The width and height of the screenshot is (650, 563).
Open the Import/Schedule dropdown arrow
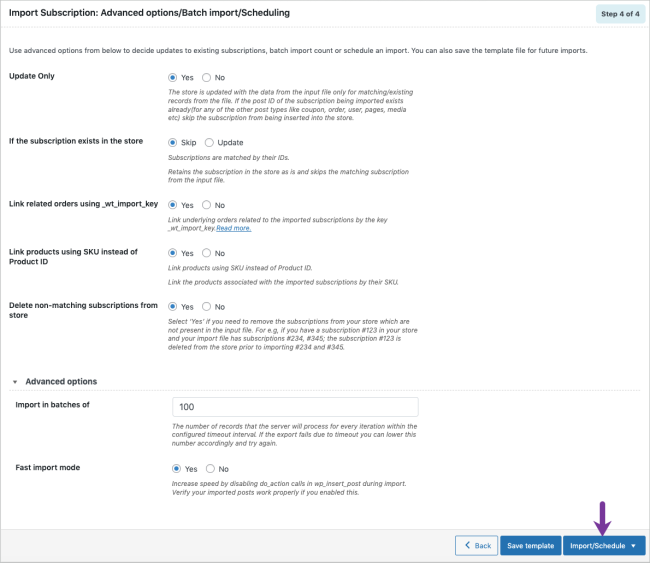click(x=633, y=546)
